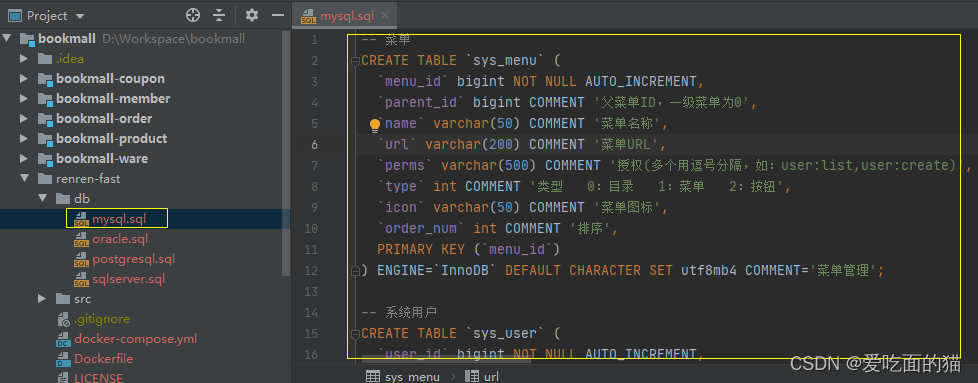Click the sqlserver.sql SQL file icon

coord(81,279)
